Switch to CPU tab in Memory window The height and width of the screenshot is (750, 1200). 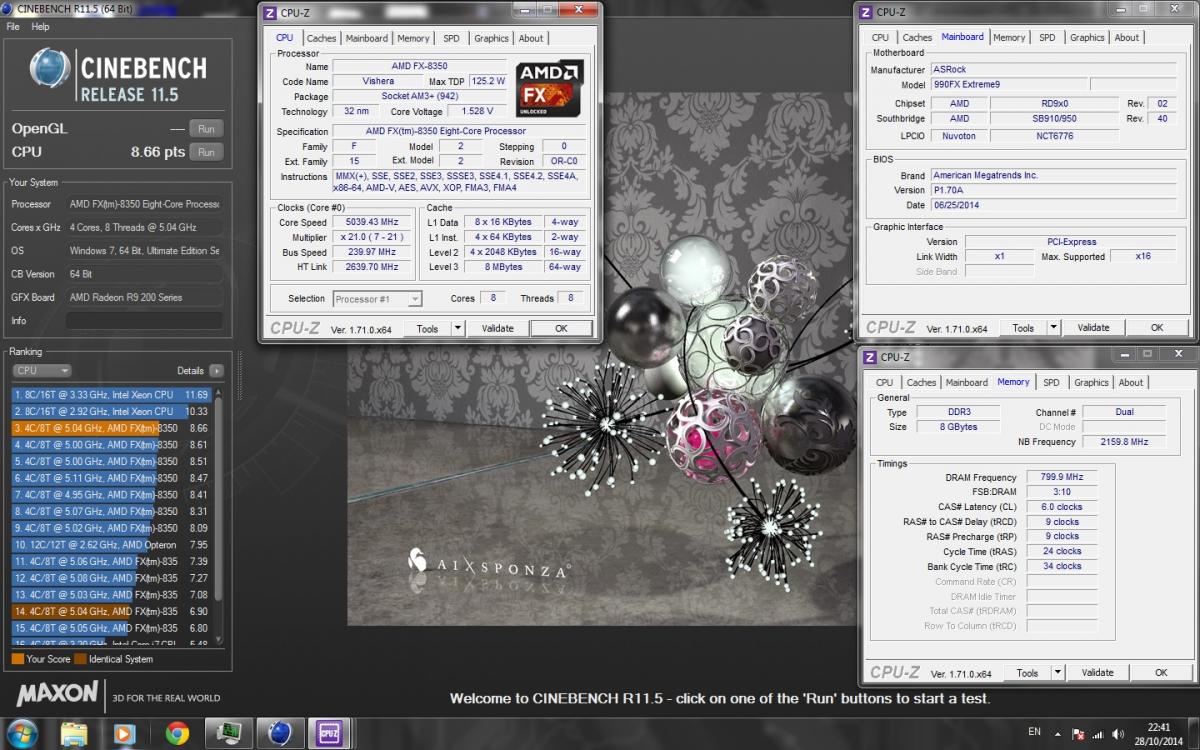pyautogui.click(x=884, y=382)
